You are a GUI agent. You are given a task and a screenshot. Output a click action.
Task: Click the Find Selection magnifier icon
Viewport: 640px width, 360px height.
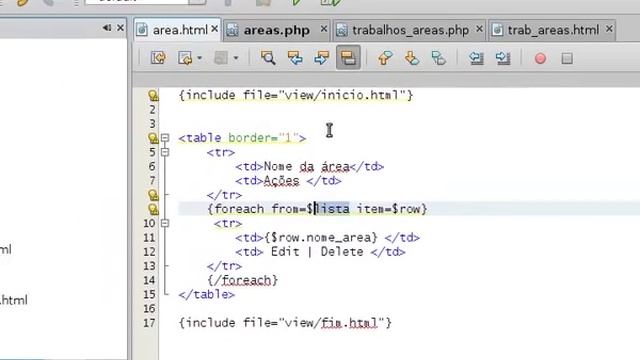pyautogui.click(x=268, y=58)
